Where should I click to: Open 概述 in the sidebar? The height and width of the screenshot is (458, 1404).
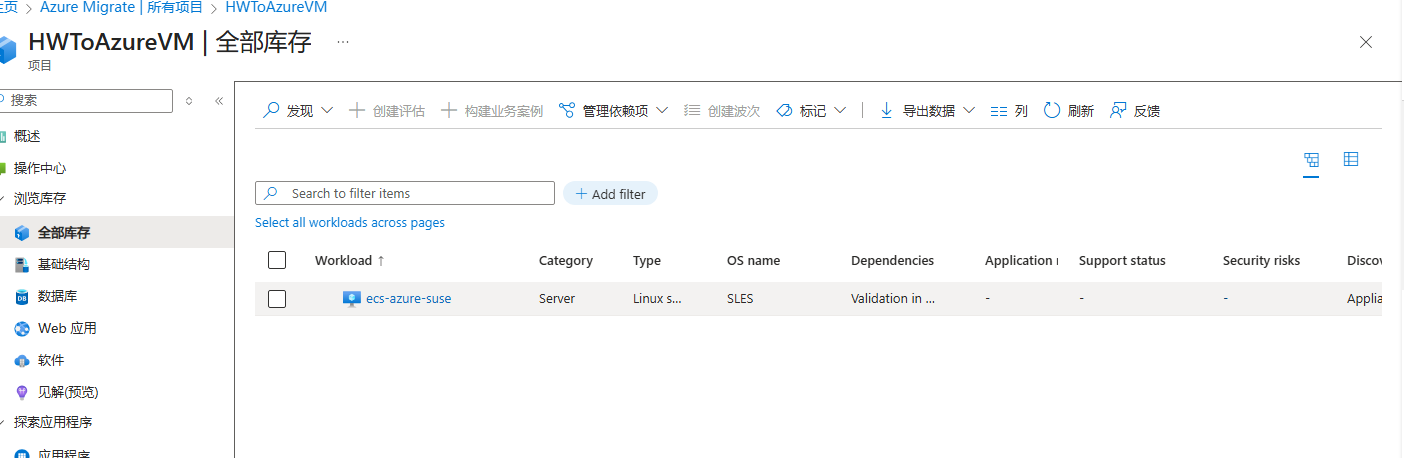tap(27, 137)
